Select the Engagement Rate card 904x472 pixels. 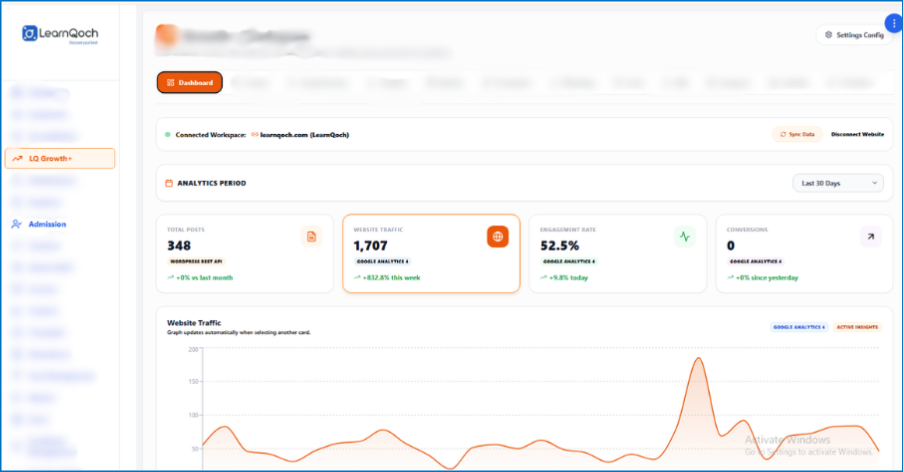617,254
